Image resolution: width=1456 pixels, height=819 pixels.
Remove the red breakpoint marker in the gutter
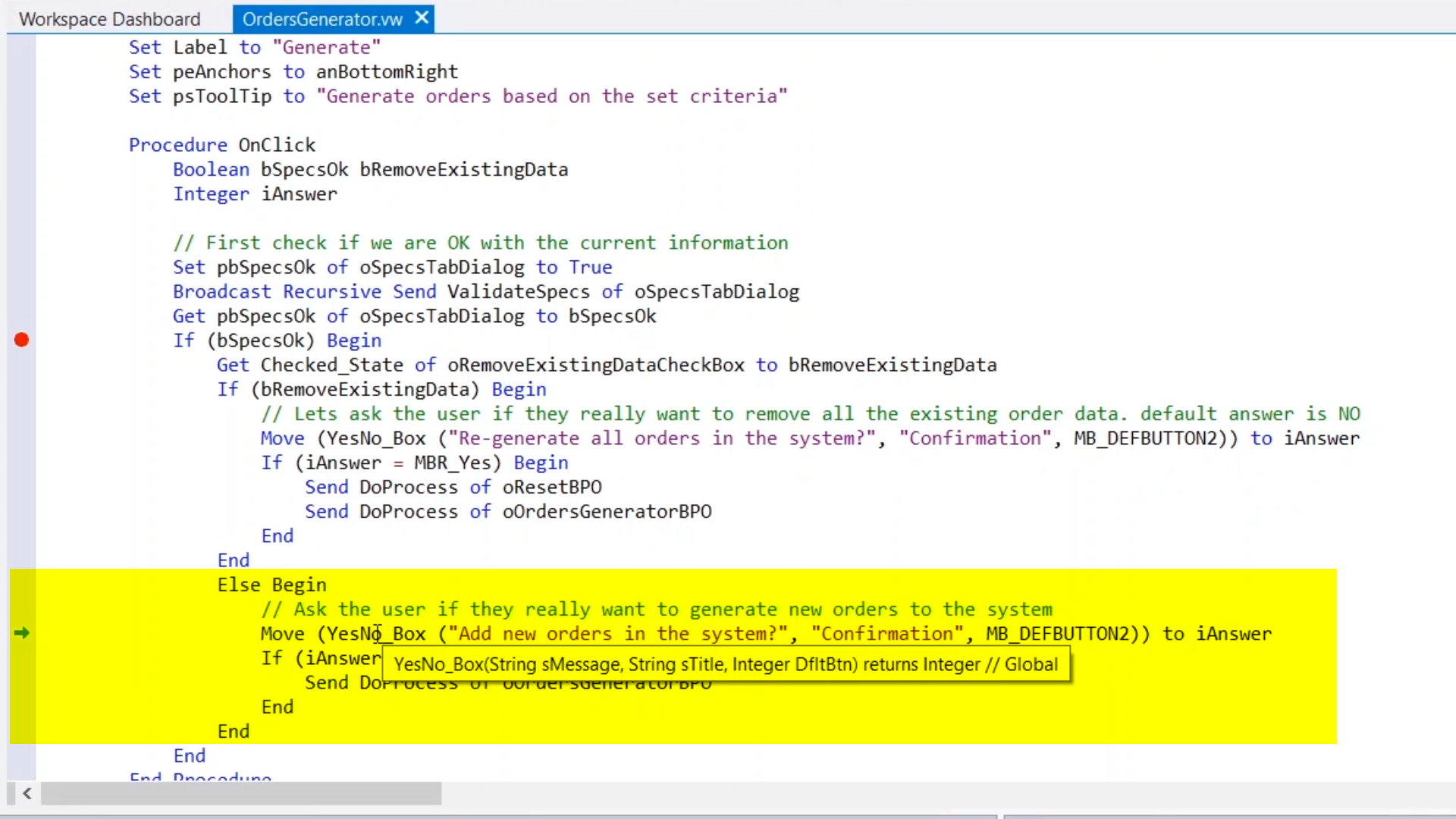click(21, 340)
